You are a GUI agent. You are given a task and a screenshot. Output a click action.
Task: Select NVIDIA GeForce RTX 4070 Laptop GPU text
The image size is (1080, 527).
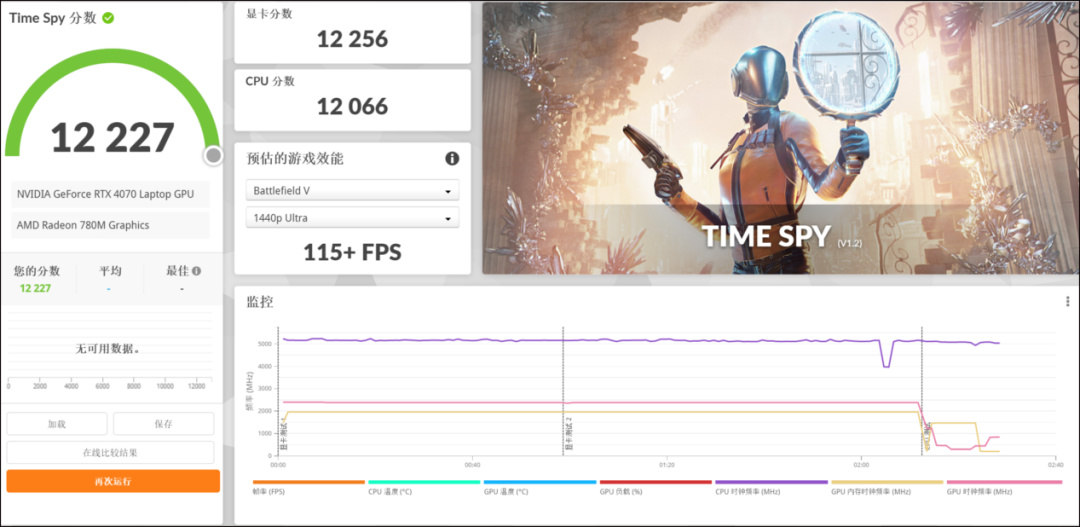click(105, 194)
